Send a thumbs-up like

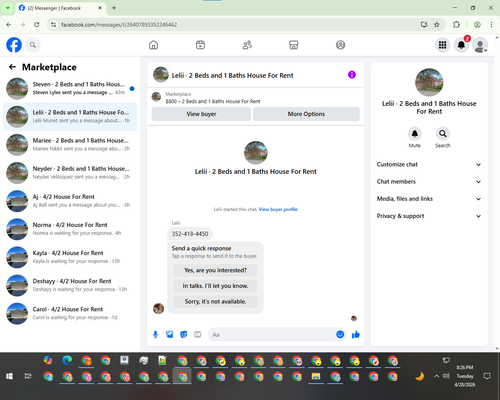point(356,334)
